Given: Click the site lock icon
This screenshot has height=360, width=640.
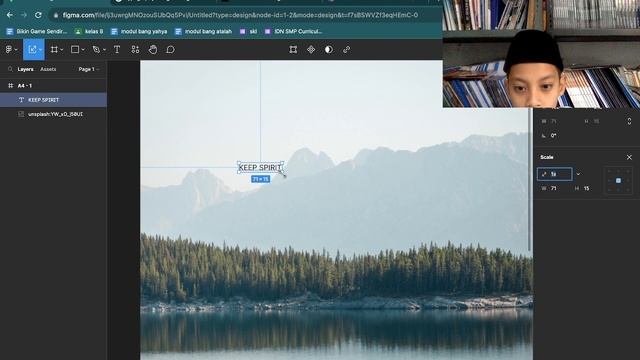Looking at the screenshot, I should (56, 15).
